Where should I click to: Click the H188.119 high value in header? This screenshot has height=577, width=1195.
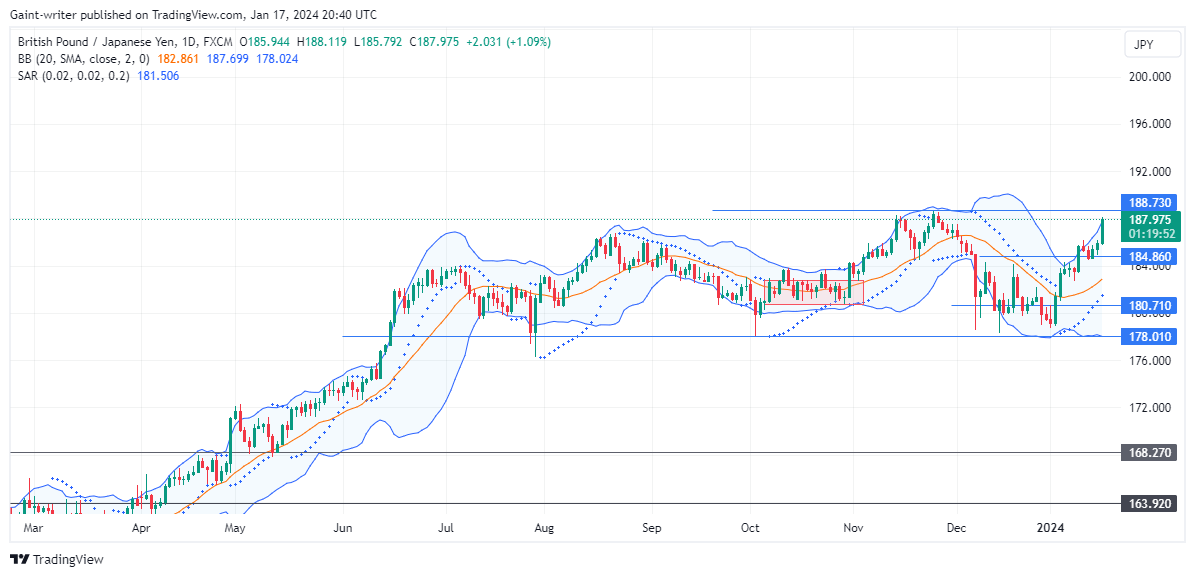coord(322,42)
